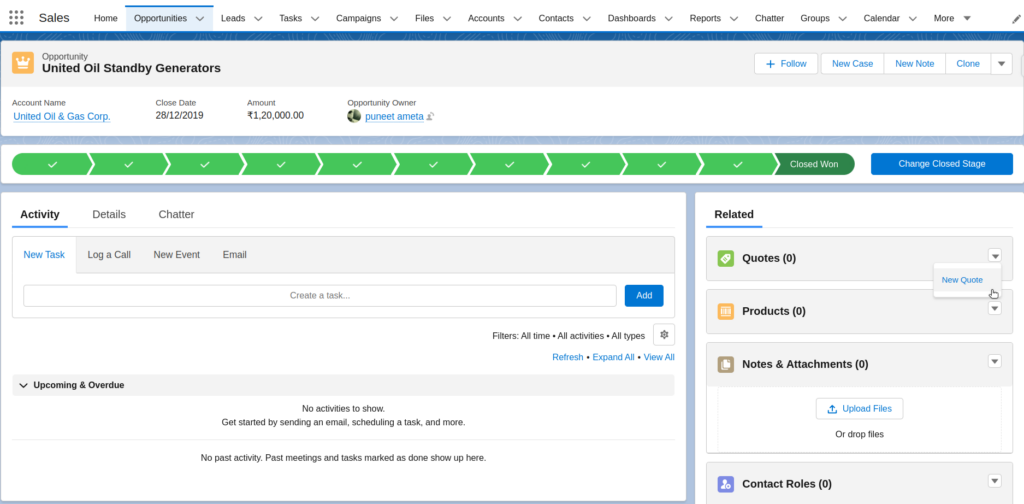The width and height of the screenshot is (1024, 504).
Task: Click the Contact Roles icon
Action: [726, 484]
